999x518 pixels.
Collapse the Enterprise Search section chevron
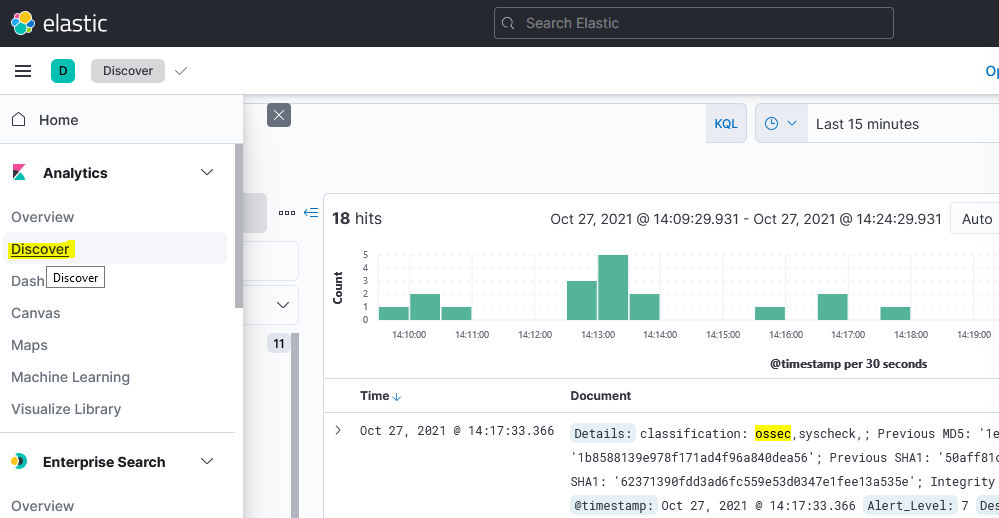coord(207,461)
